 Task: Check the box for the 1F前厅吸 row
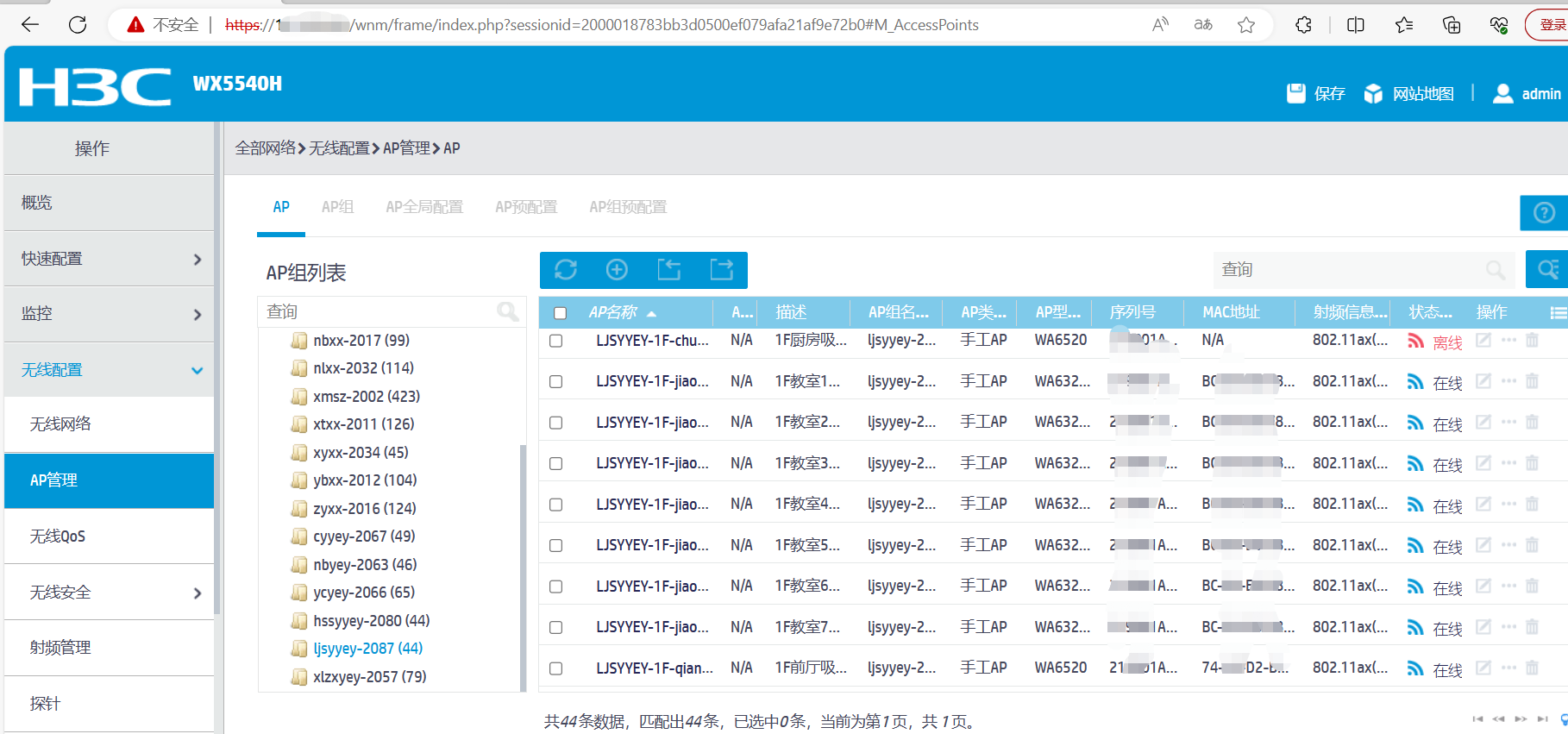[x=556, y=668]
